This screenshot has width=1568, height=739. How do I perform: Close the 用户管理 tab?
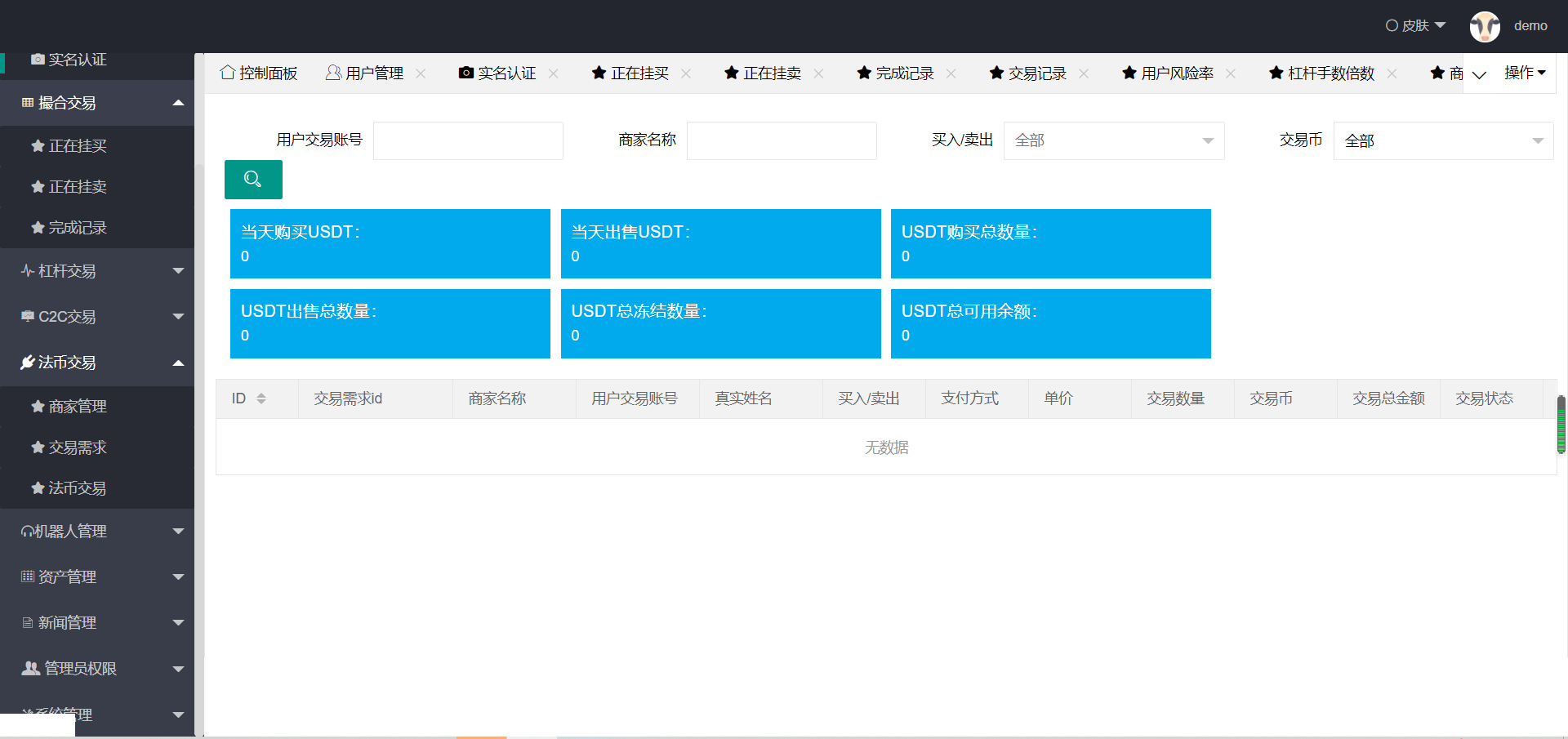[421, 73]
